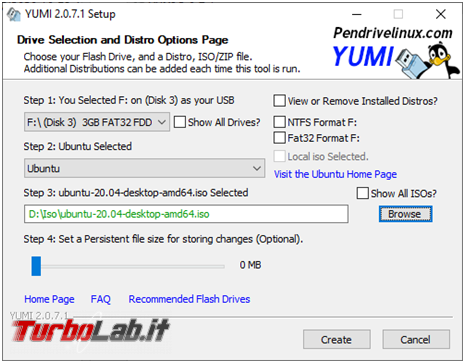The width and height of the screenshot is (465, 364).
Task: Click Pendrivelinux.com banner text
Action: click(x=393, y=33)
